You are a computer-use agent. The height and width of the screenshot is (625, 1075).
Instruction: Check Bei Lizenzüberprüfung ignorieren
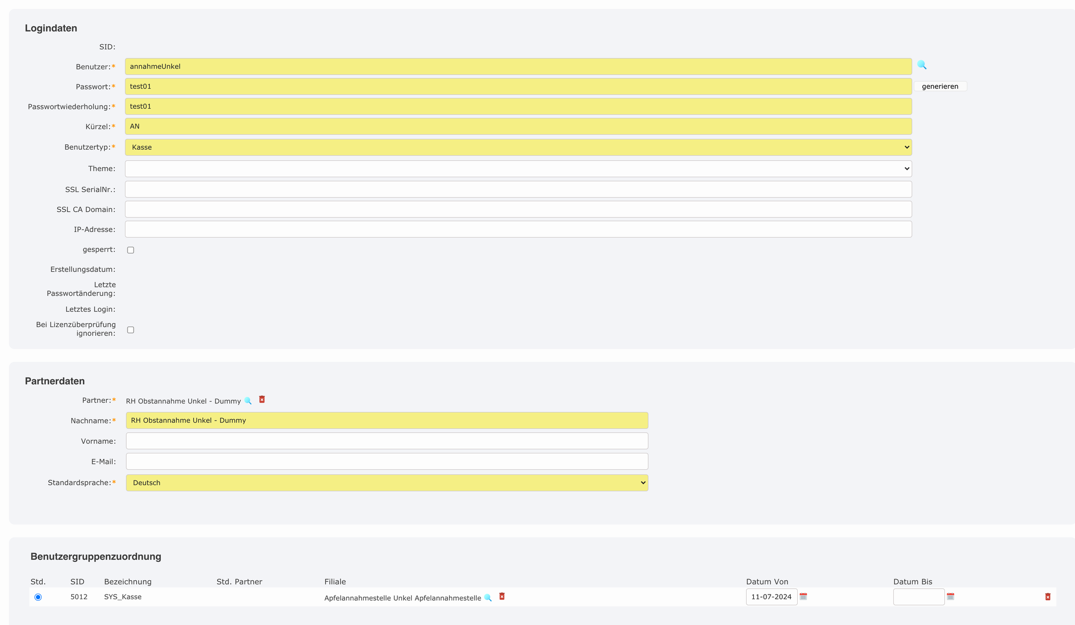(130, 328)
